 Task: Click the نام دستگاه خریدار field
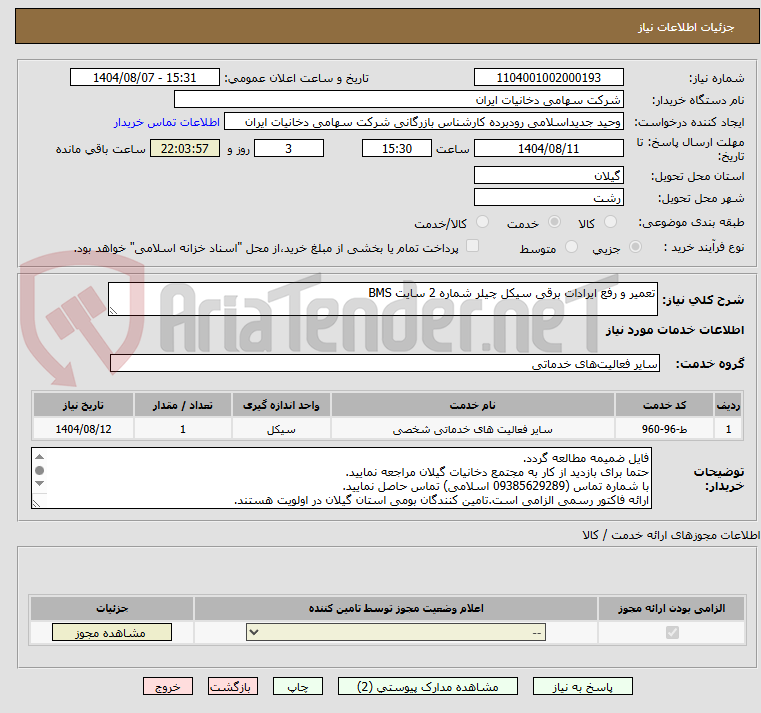click(x=398, y=100)
